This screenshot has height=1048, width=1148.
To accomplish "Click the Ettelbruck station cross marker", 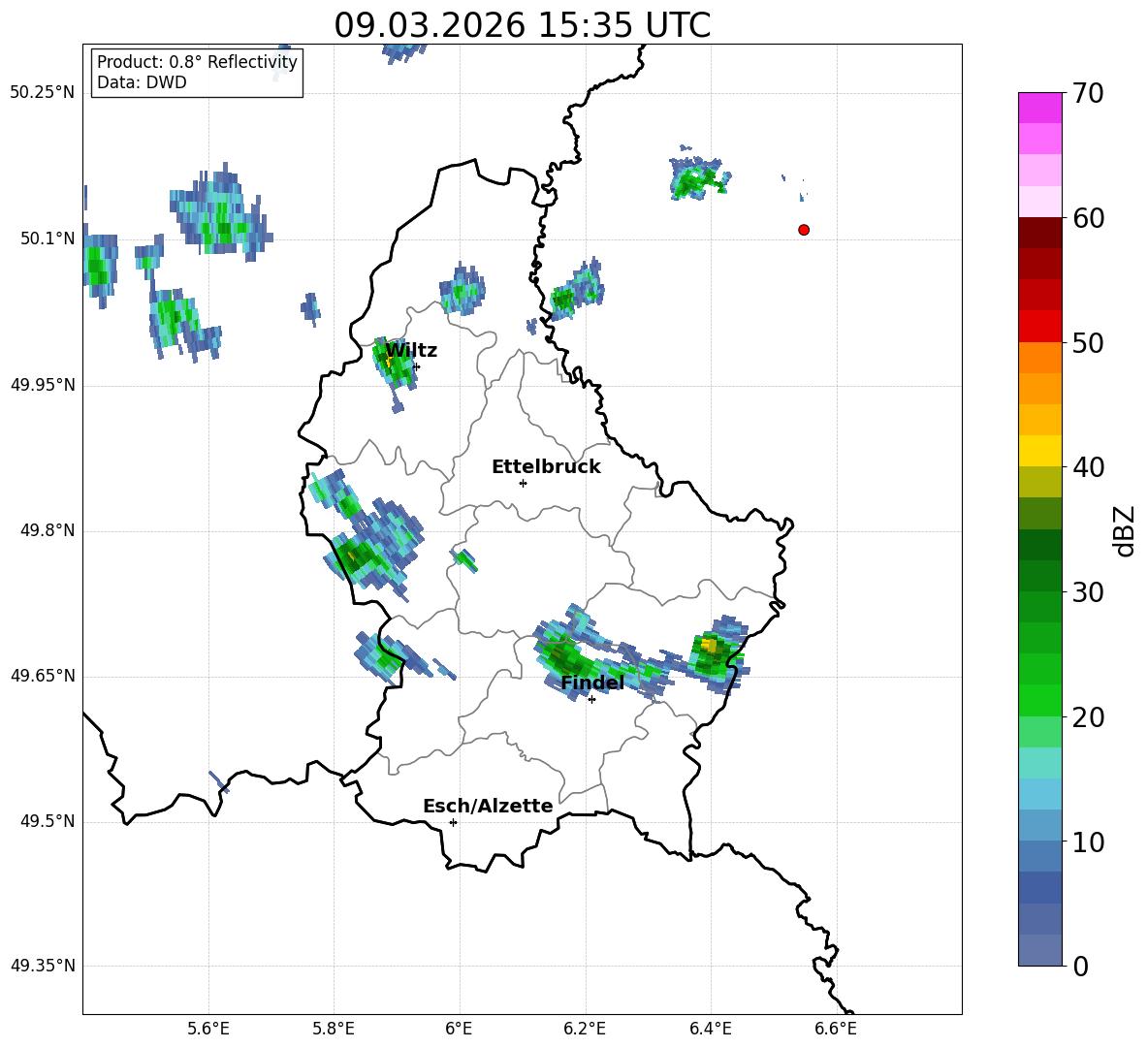I will coord(523,483).
